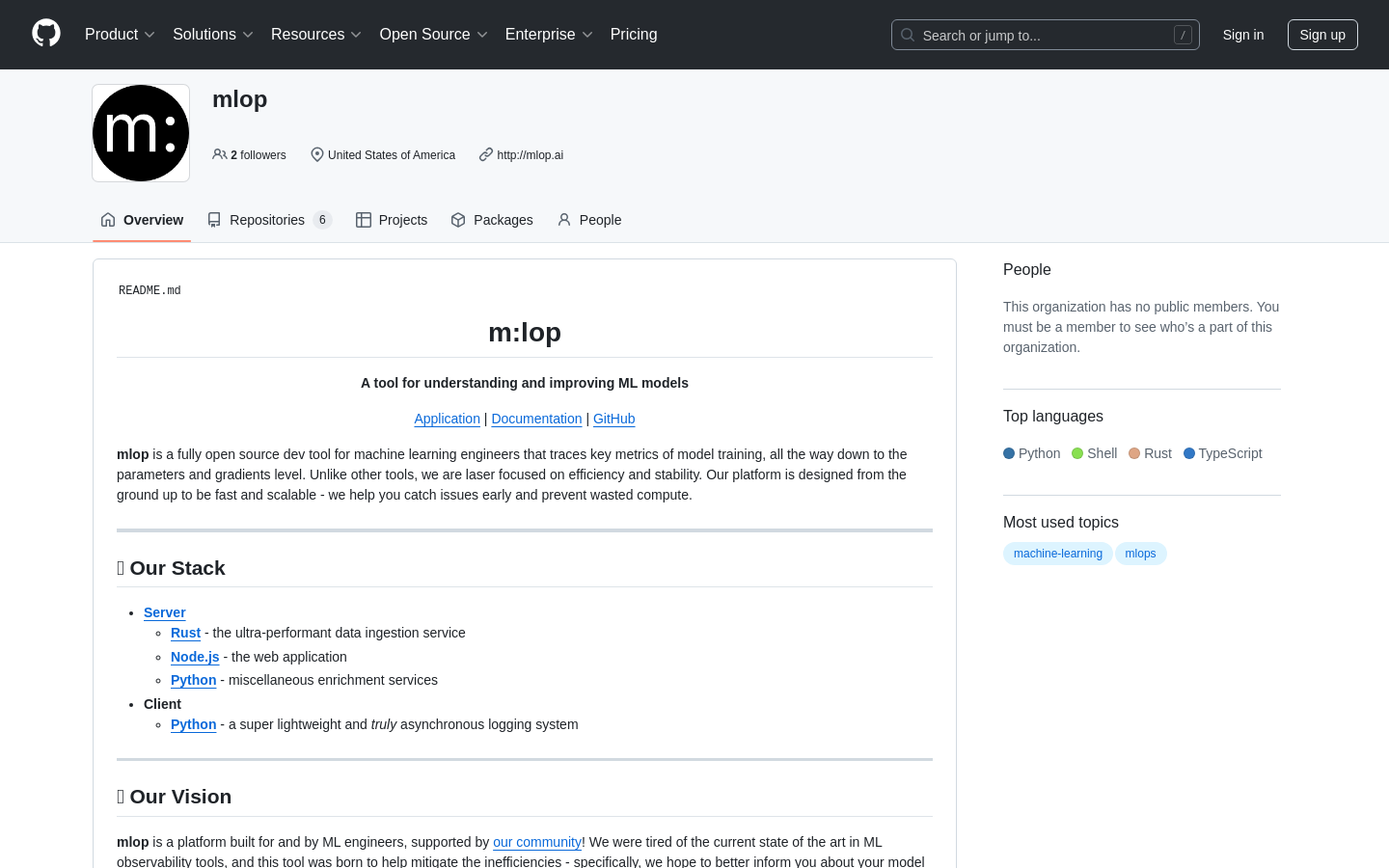Filter by TypeScript language
Image resolution: width=1389 pixels, height=868 pixels.
[1223, 453]
